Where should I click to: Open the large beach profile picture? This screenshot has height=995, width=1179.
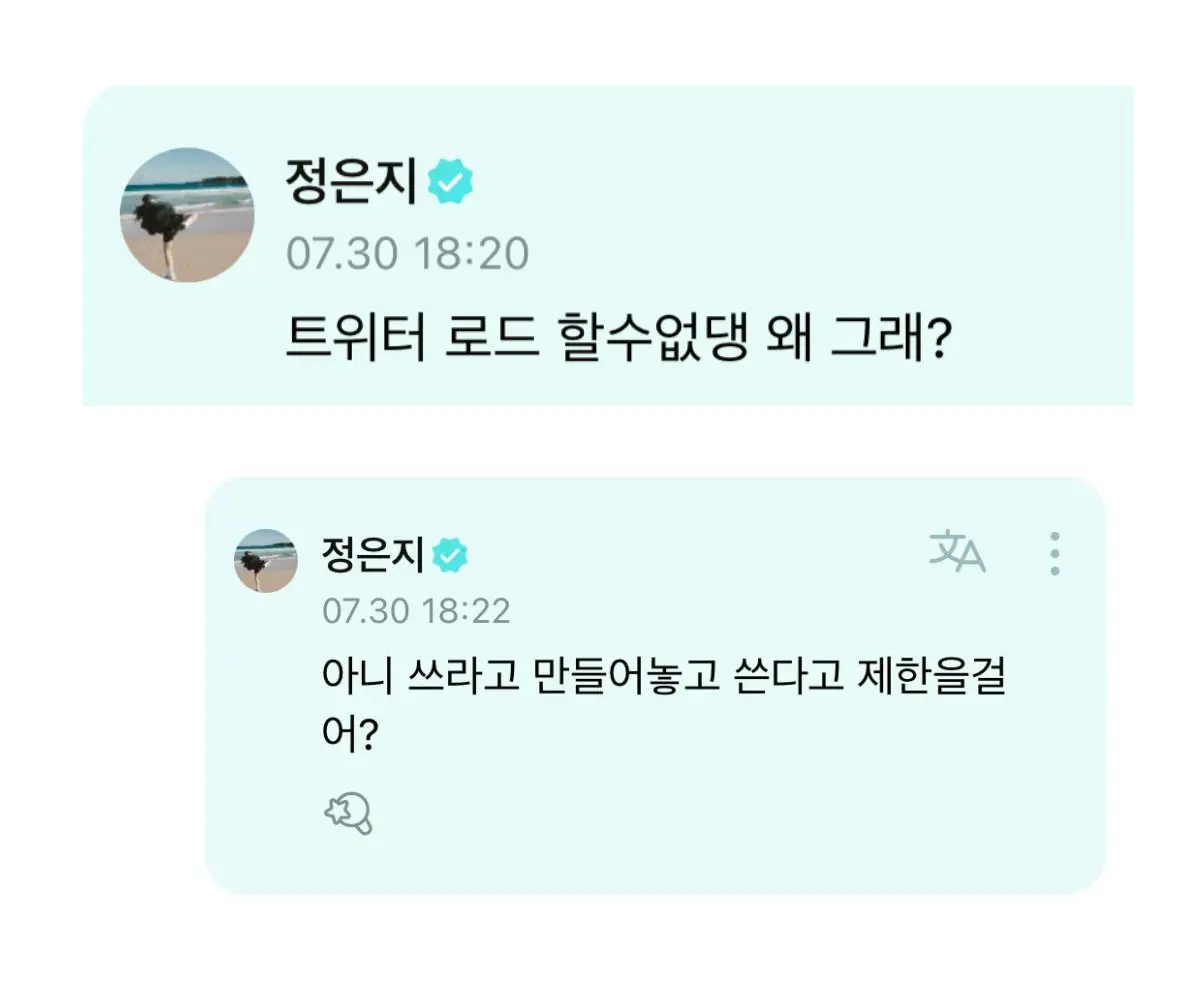(187, 215)
